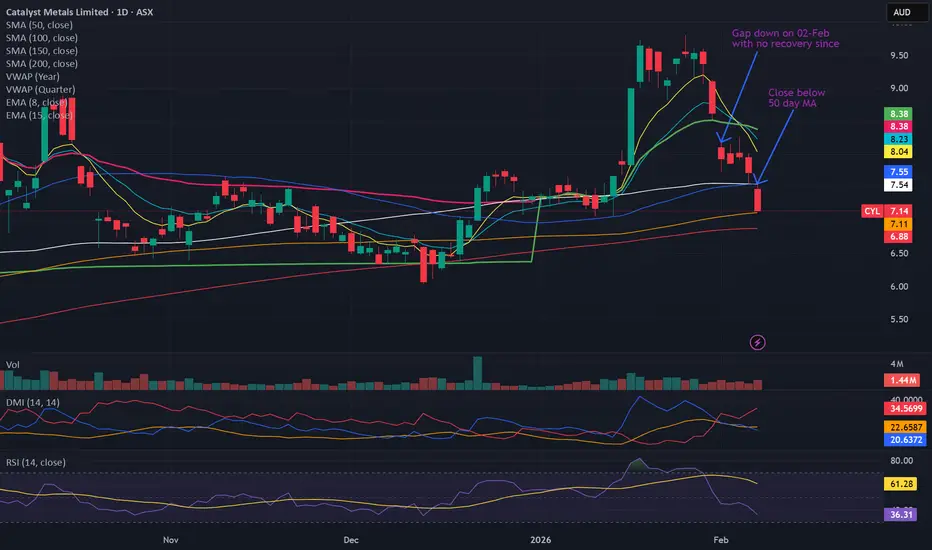The width and height of the screenshot is (932, 550).
Task: Click the 34.5699 DMI value label
Action: tap(906, 408)
